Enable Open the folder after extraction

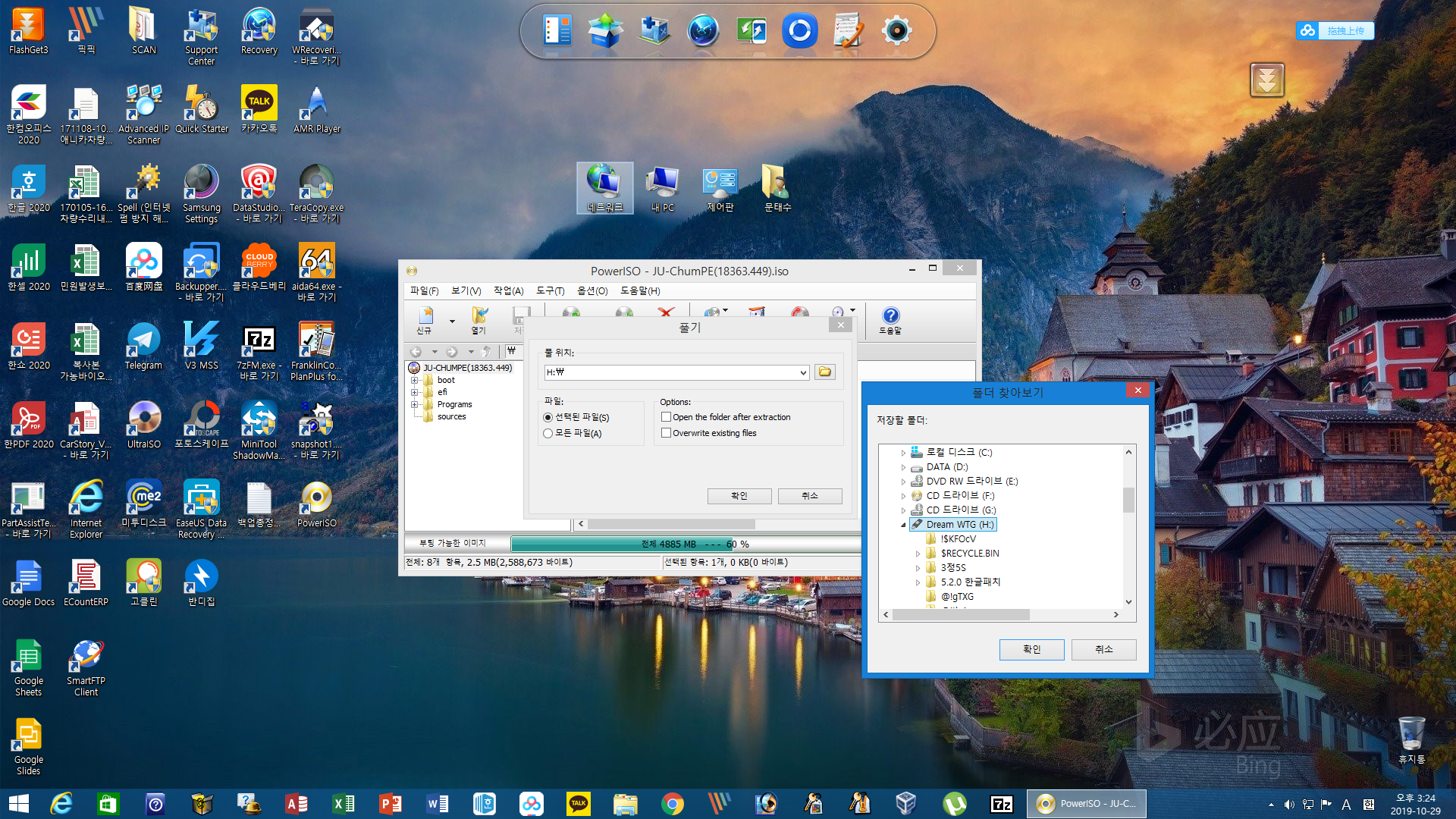[x=666, y=417]
